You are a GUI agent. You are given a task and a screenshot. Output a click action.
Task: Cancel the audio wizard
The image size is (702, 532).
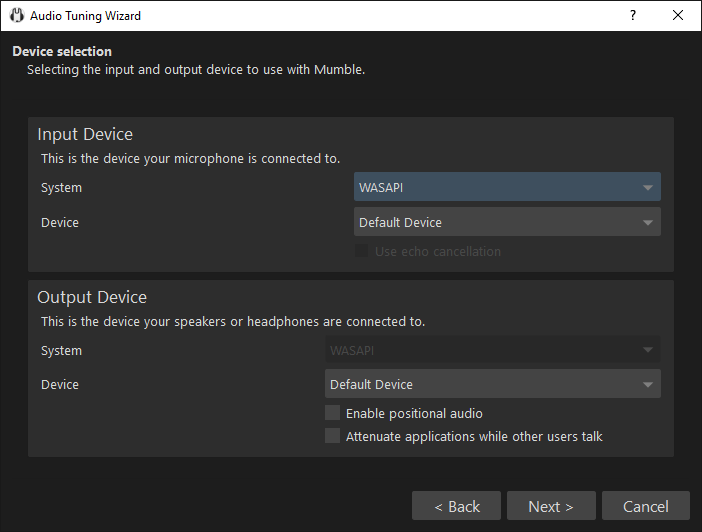[x=645, y=506]
